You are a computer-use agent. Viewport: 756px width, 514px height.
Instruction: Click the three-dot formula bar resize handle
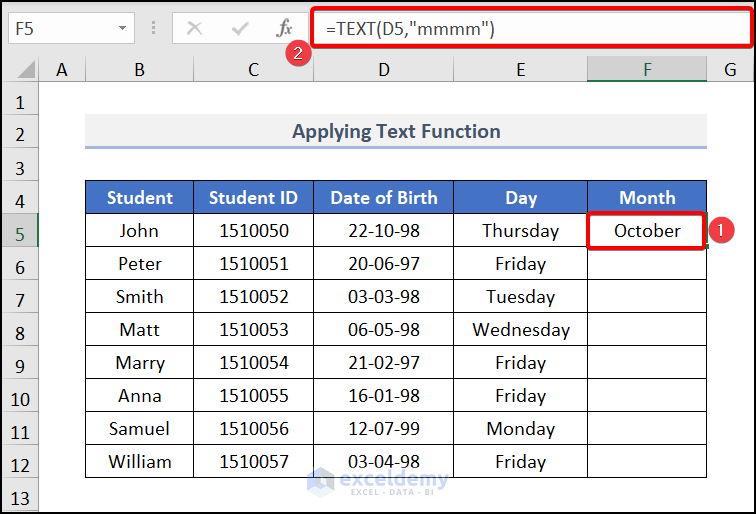click(x=154, y=29)
